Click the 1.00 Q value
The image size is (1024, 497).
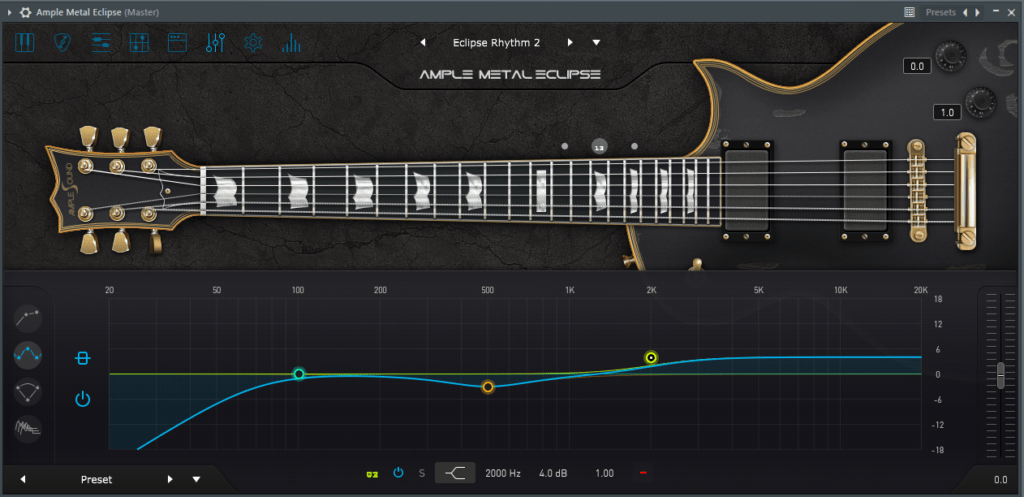pyautogui.click(x=604, y=473)
